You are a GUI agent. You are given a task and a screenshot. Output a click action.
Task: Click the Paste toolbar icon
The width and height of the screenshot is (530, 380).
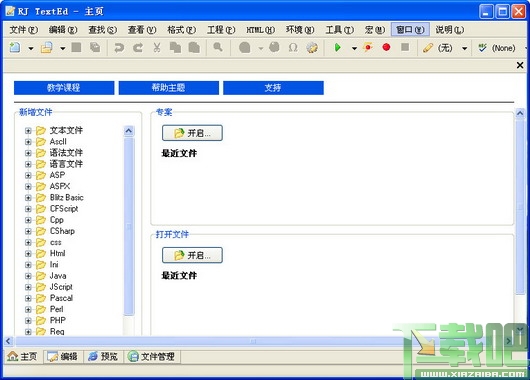(x=194, y=48)
